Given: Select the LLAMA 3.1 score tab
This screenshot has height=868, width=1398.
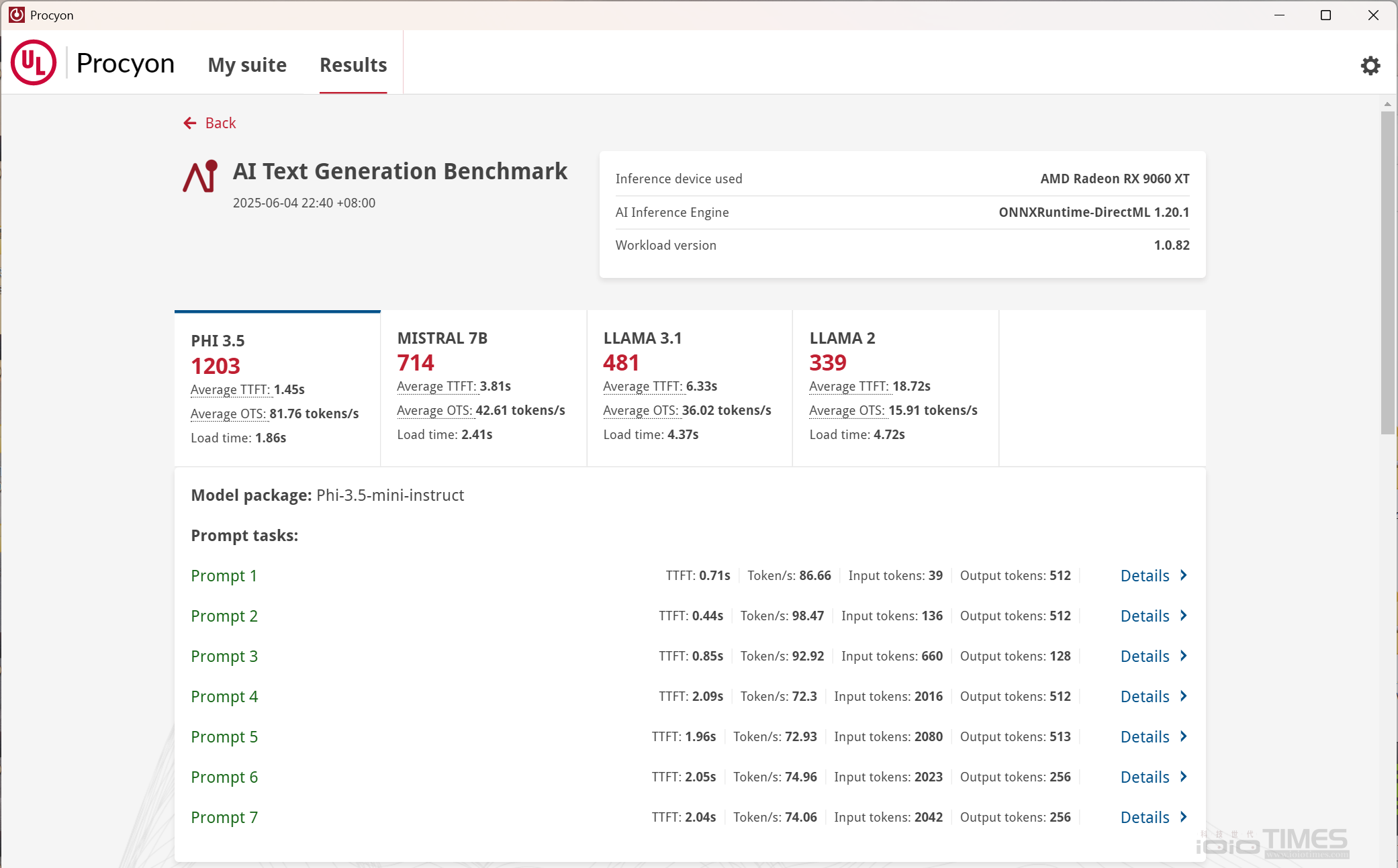Looking at the screenshot, I should coord(690,389).
